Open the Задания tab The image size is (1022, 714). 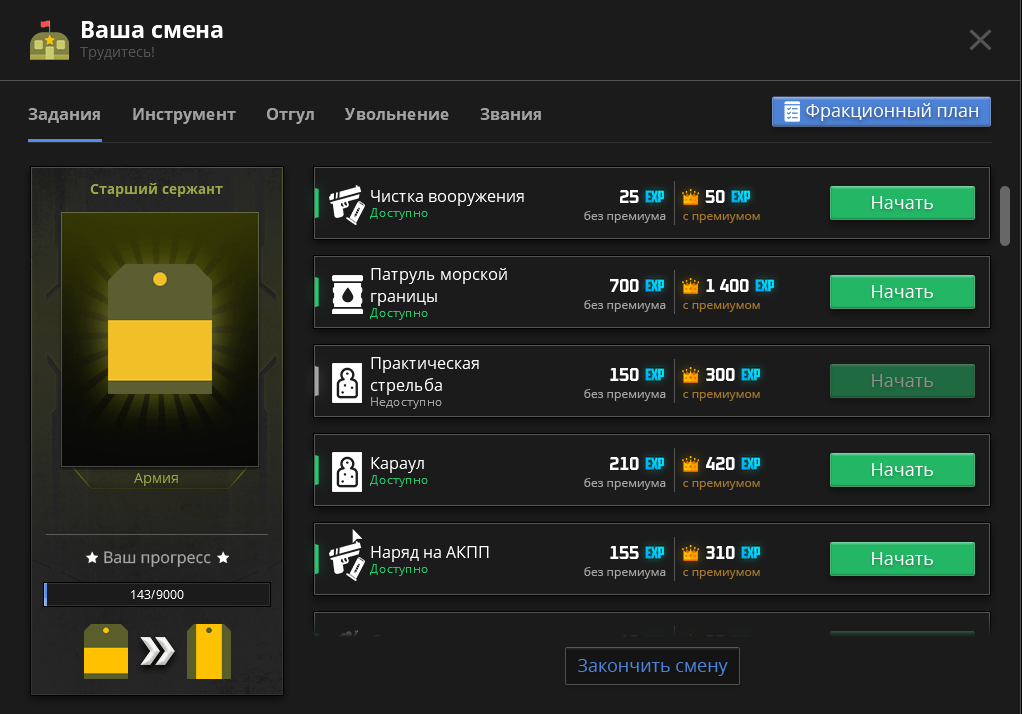click(65, 115)
